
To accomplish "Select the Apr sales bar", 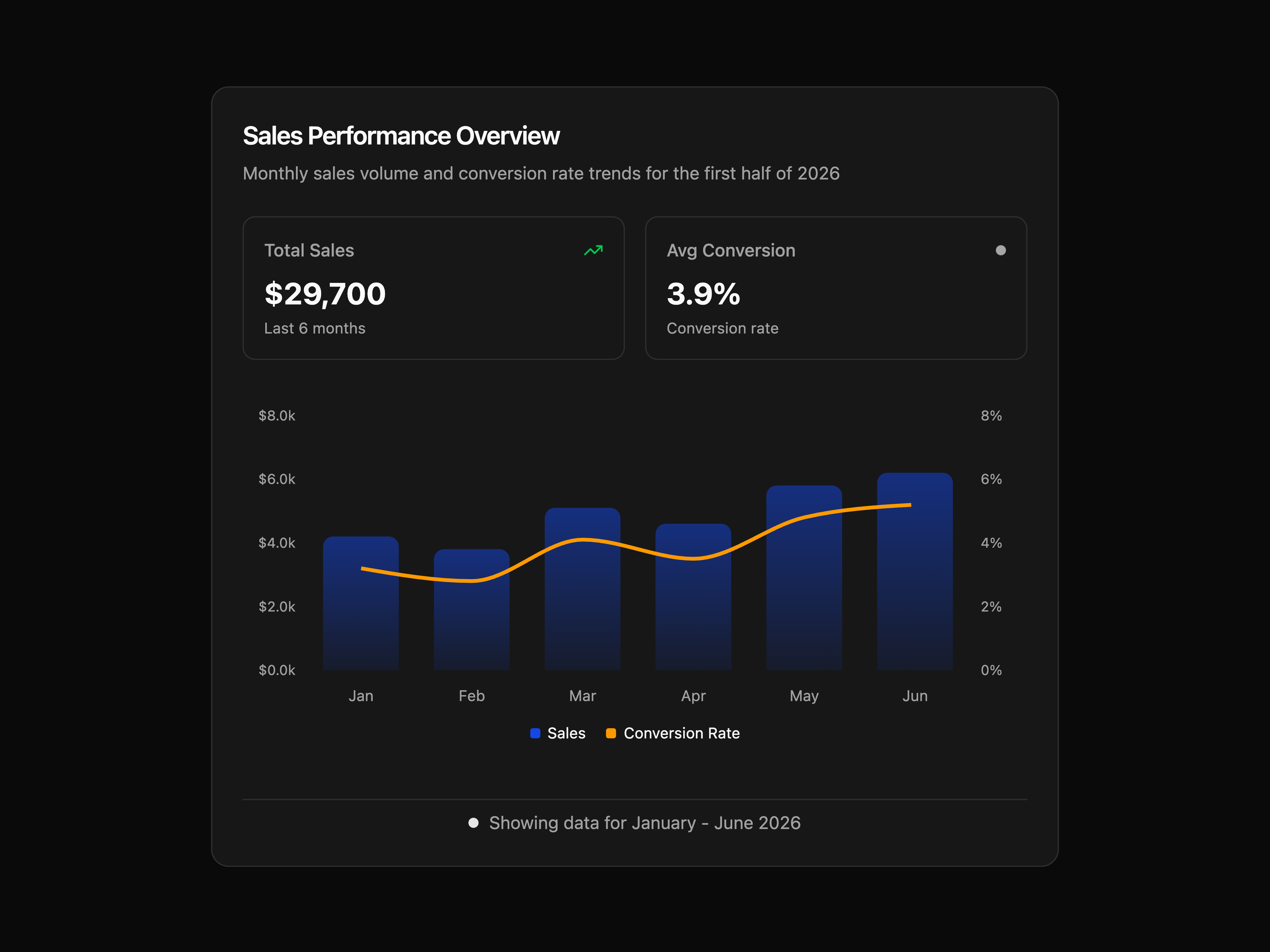I will pos(693,597).
